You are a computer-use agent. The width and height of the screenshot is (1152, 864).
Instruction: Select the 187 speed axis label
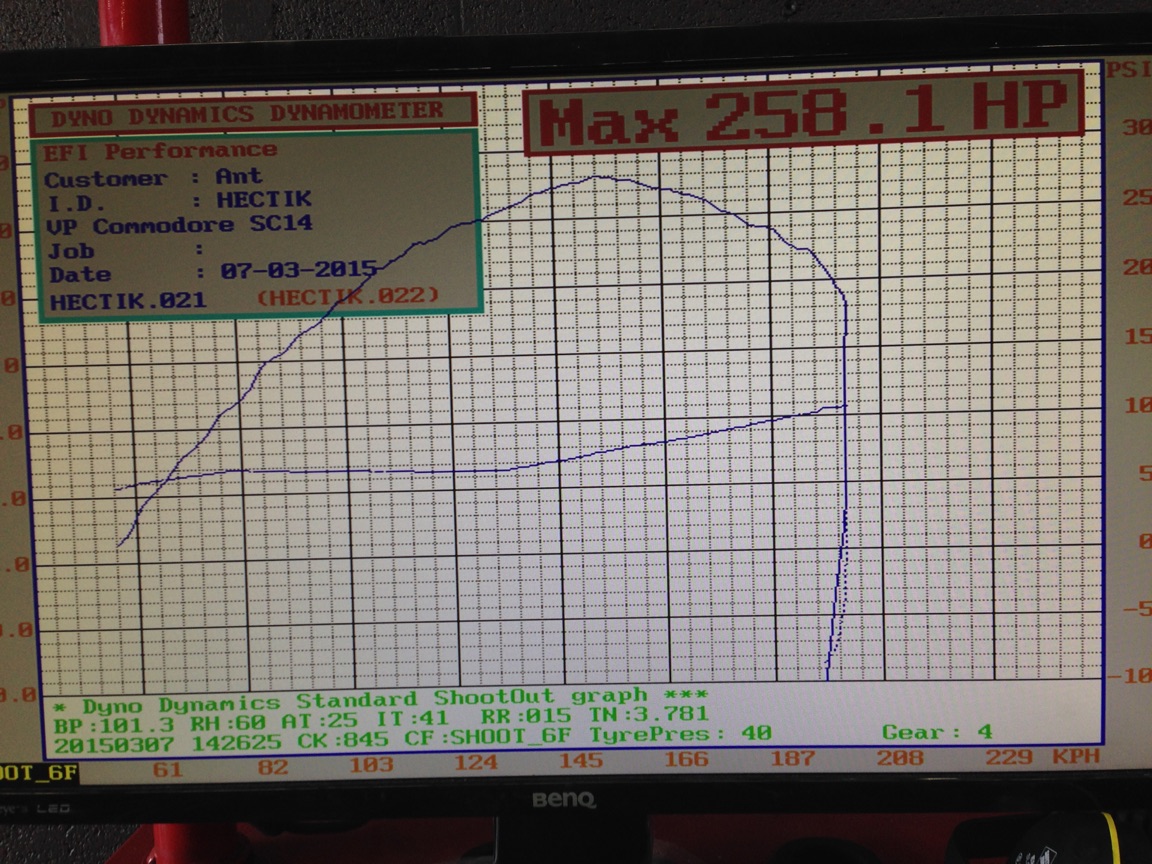pos(792,757)
